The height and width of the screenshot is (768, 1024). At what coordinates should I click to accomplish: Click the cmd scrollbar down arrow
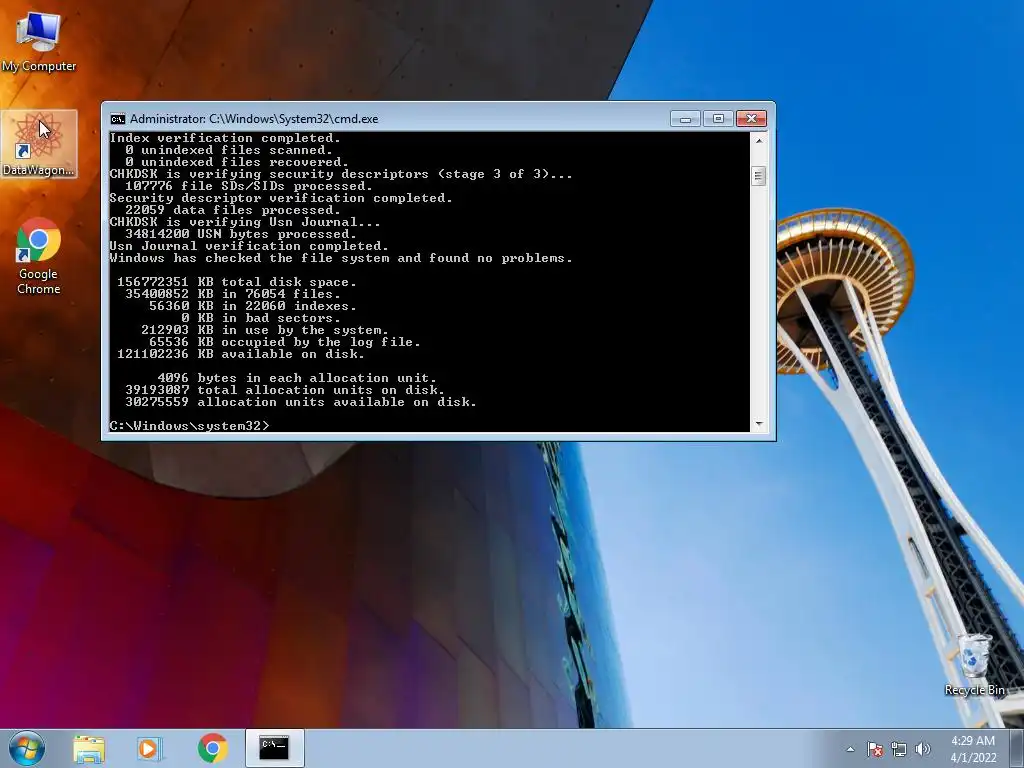(758, 424)
